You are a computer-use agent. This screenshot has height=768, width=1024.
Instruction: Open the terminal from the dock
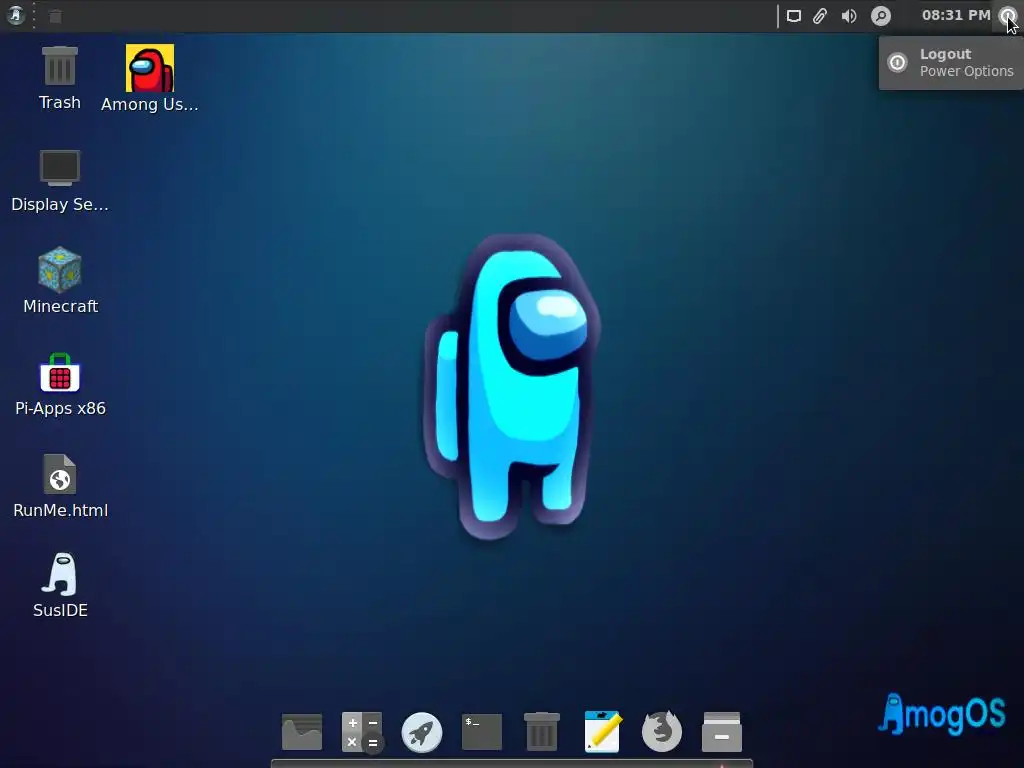482,731
